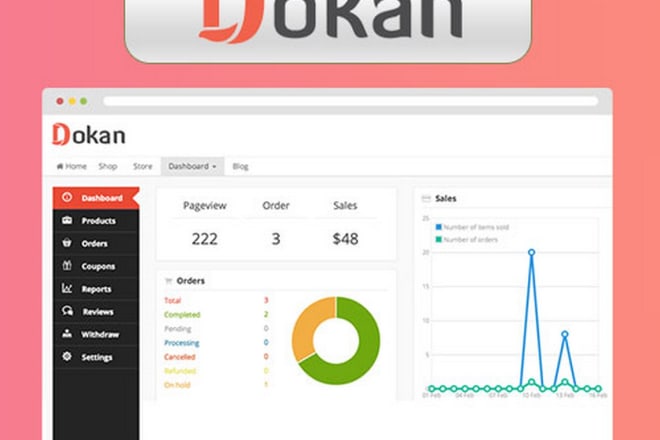660x440 pixels.
Task: Select Products in the sidebar menu
Action: coord(96,221)
